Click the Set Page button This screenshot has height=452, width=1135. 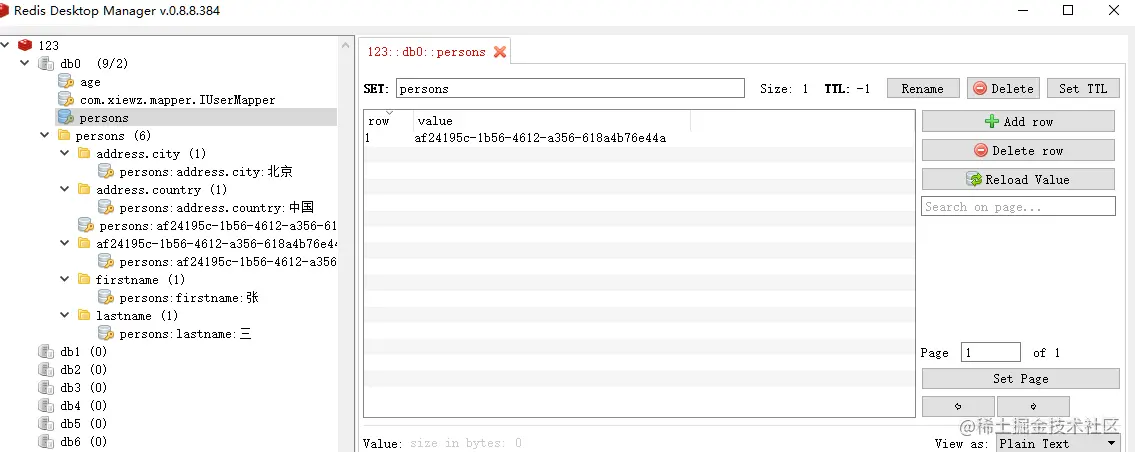[1021, 379]
